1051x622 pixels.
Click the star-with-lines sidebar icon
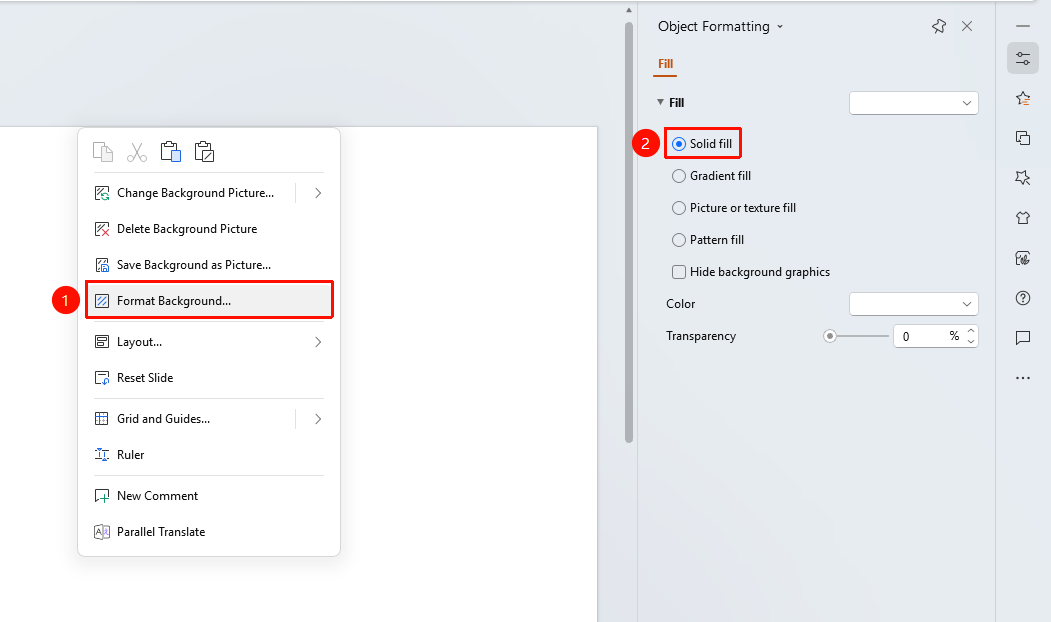pyautogui.click(x=1023, y=99)
